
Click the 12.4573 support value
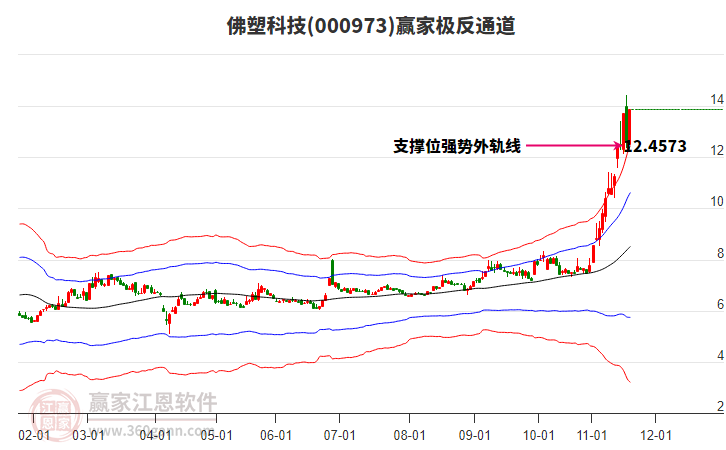tap(655, 146)
